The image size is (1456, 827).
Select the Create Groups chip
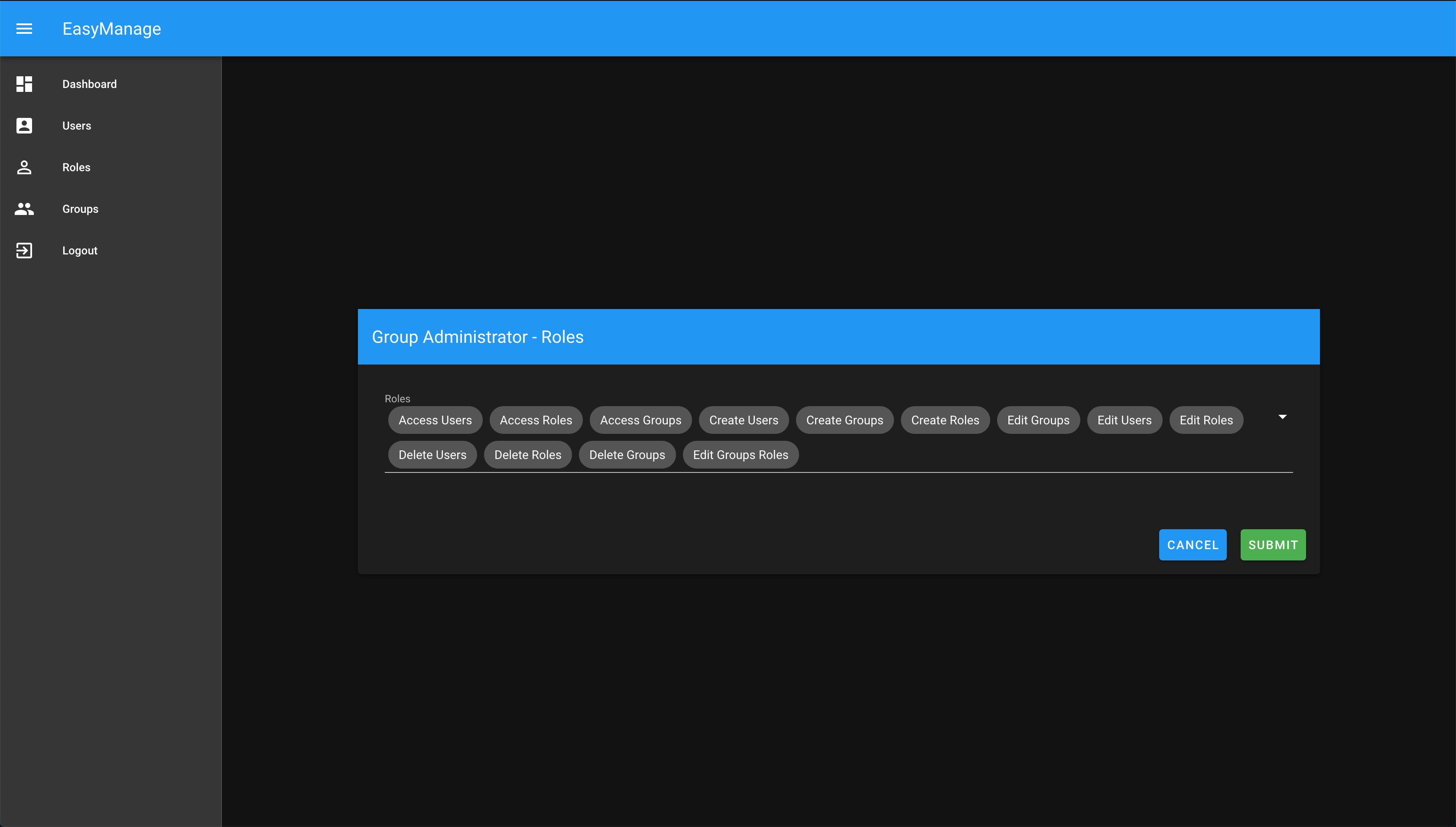(x=845, y=420)
